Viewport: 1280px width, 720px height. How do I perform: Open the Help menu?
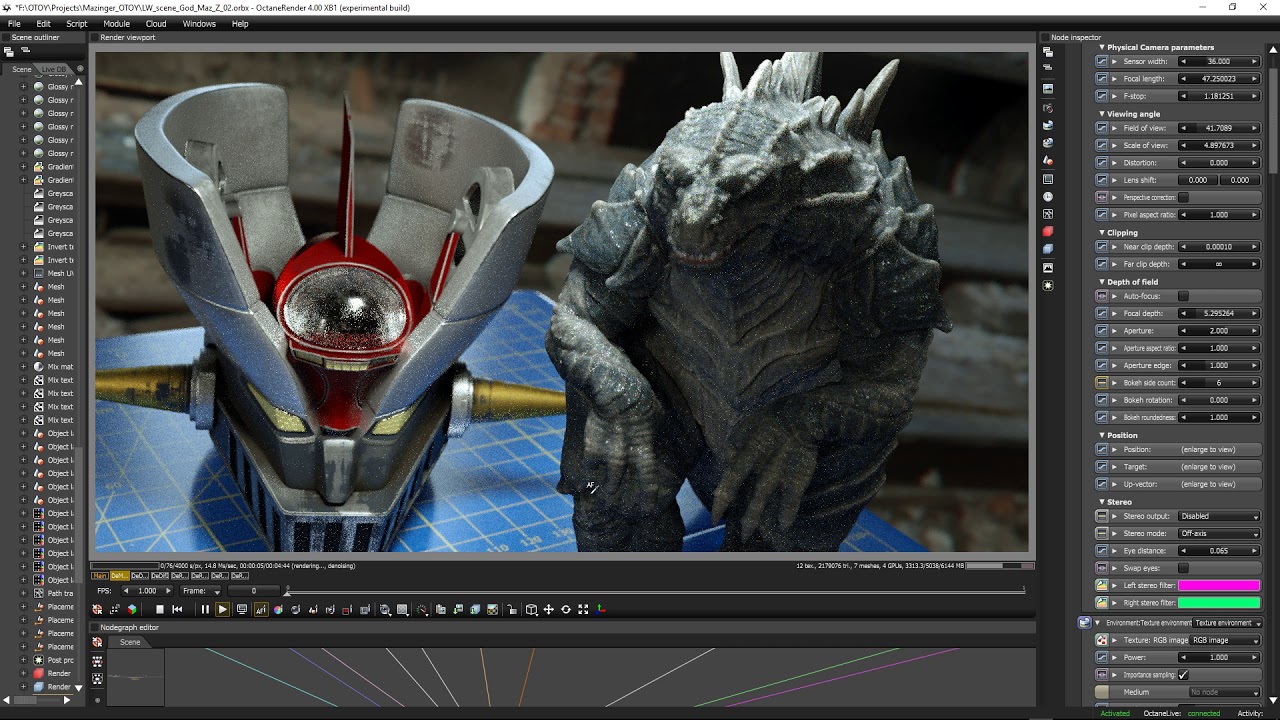coord(240,23)
